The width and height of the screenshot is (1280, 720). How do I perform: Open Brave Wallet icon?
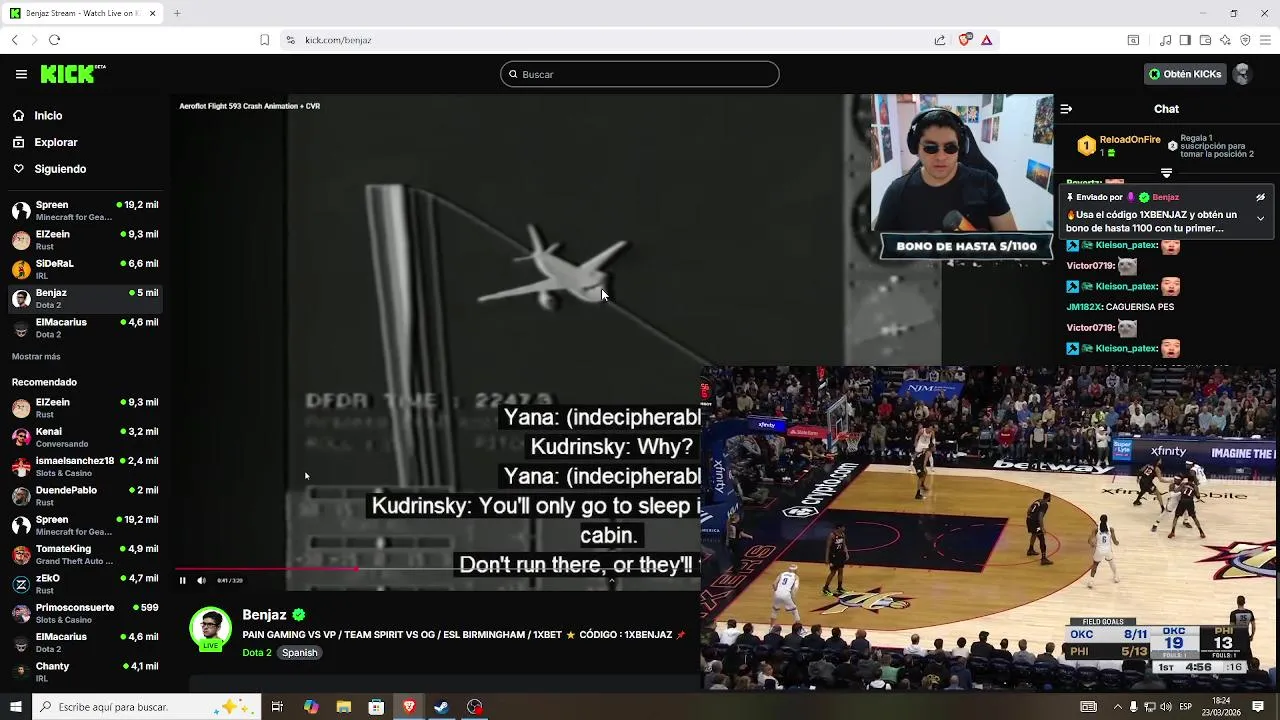tap(1205, 40)
